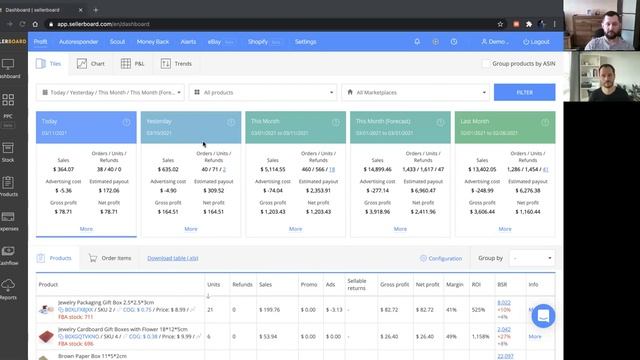Viewport: 640px width, 360px height.
Task: Click More on the Today tile
Action: coord(86,229)
